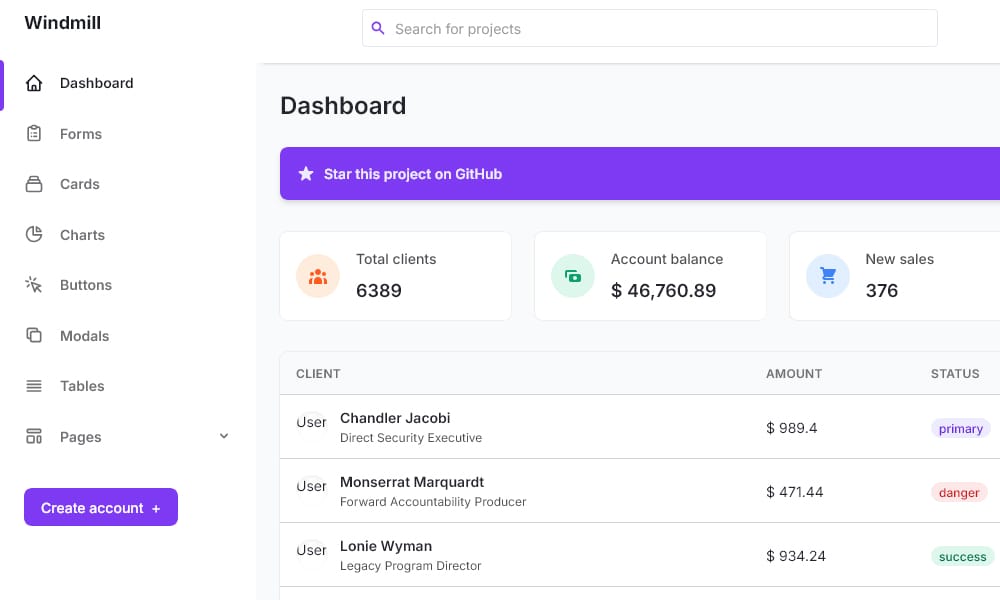Viewport: 1000px width, 600px height.
Task: Click the Legacy Program Director title
Action: click(x=411, y=566)
